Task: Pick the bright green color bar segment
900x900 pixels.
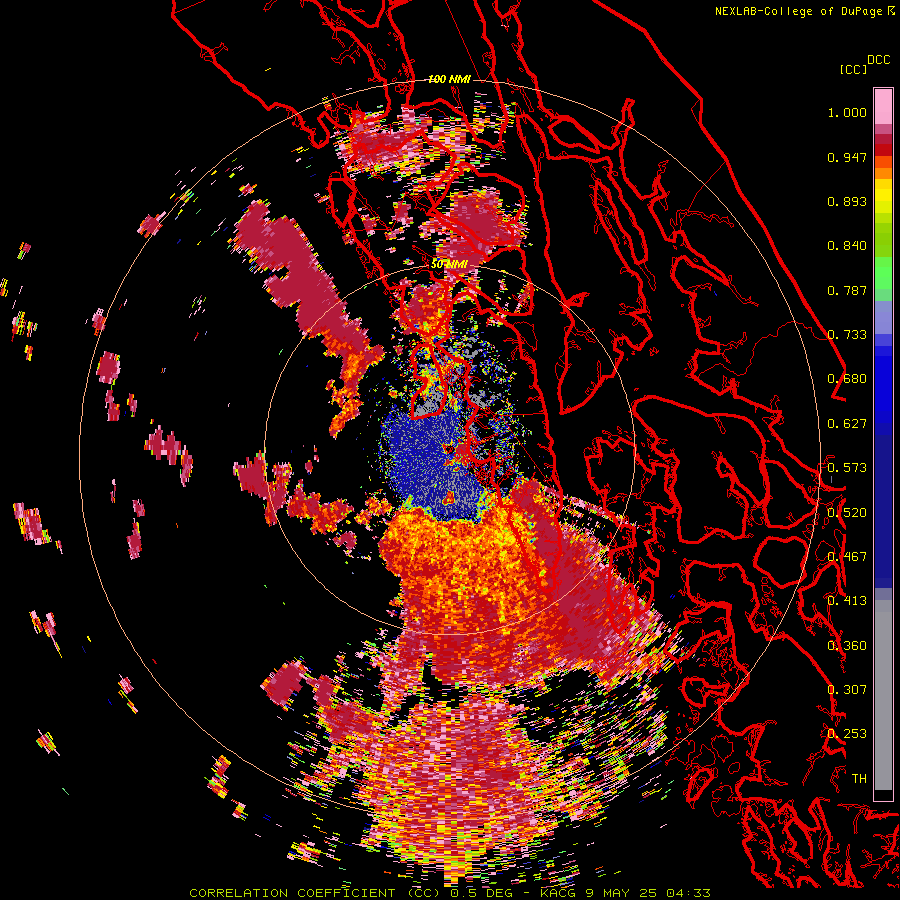Action: click(x=883, y=273)
